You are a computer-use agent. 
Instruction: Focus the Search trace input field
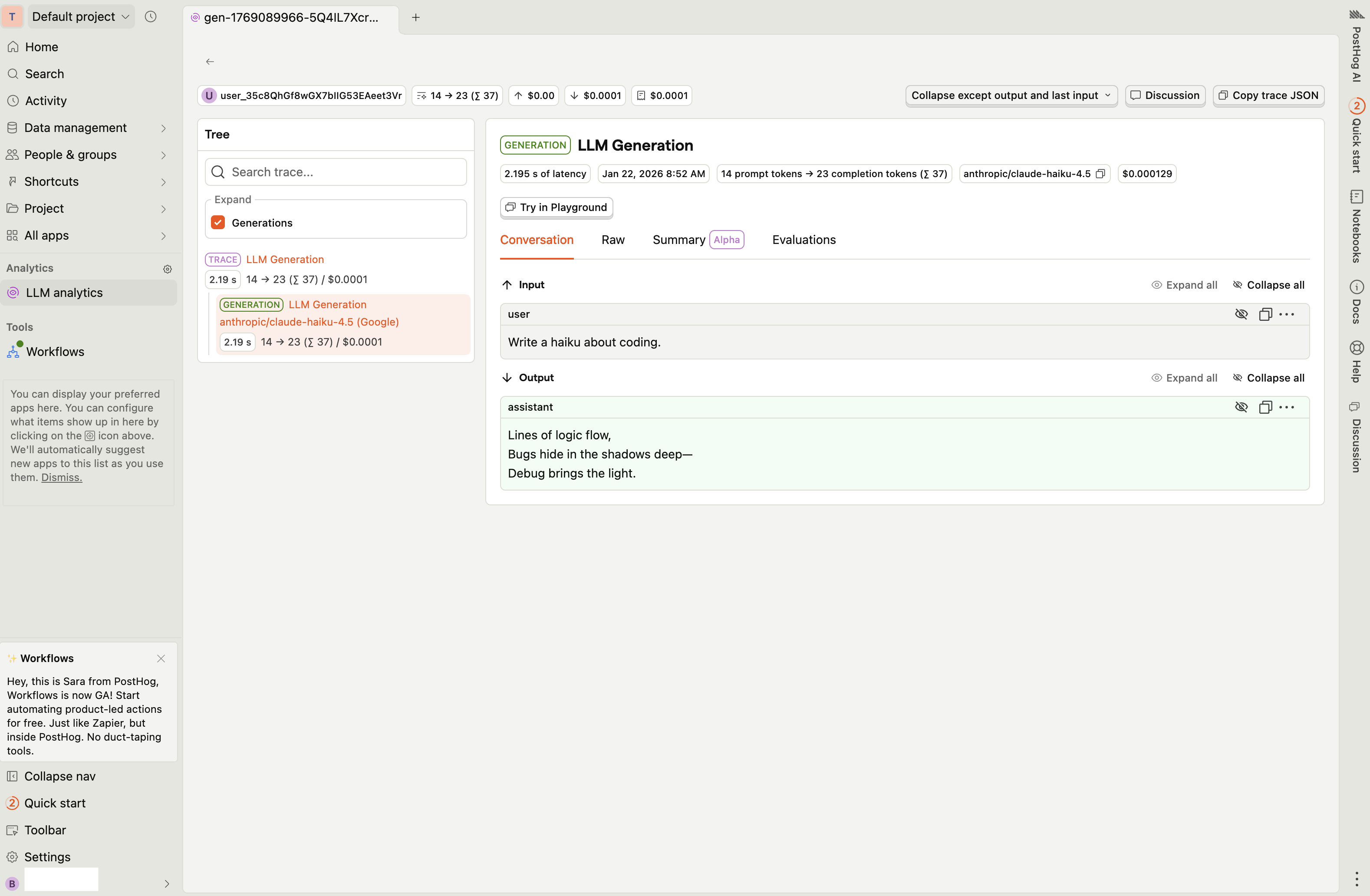point(346,172)
